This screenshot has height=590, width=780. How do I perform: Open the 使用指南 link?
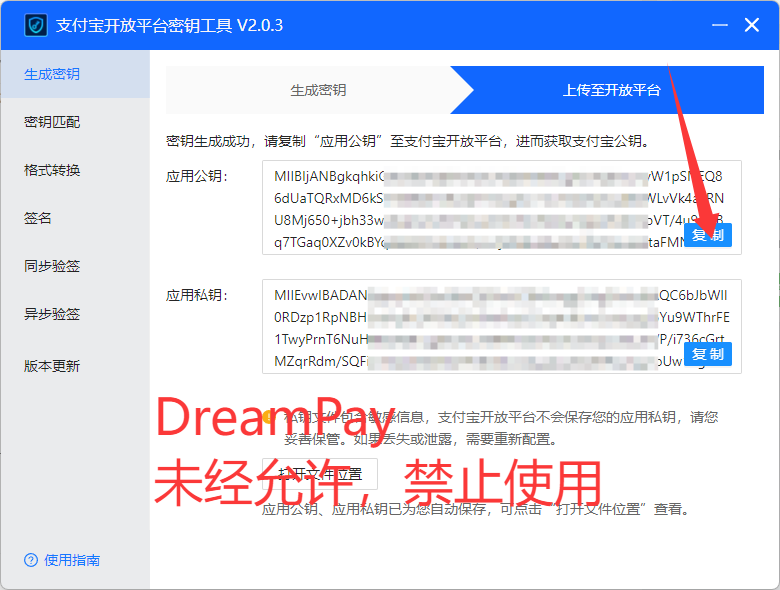[x=72, y=560]
